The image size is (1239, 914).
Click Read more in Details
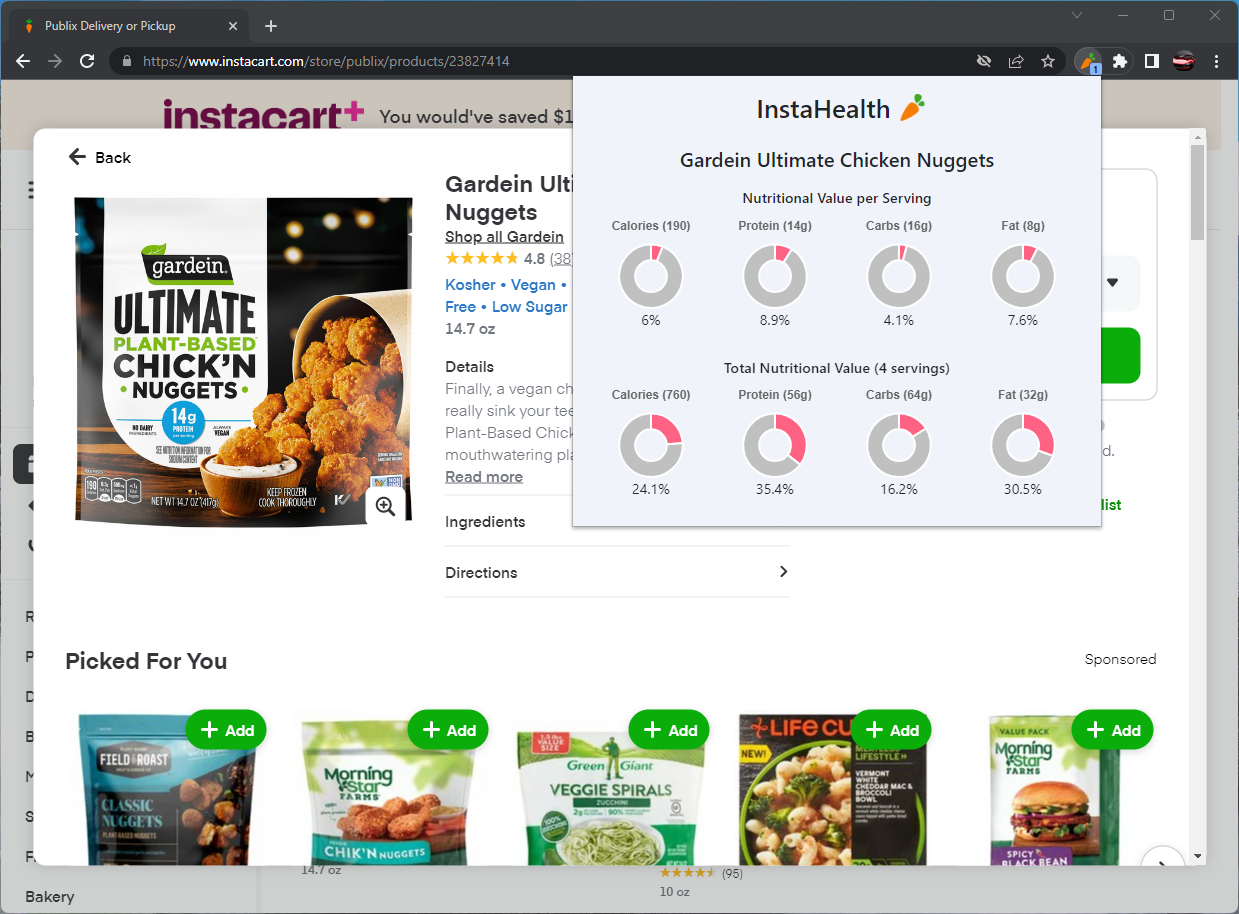pyautogui.click(x=484, y=477)
